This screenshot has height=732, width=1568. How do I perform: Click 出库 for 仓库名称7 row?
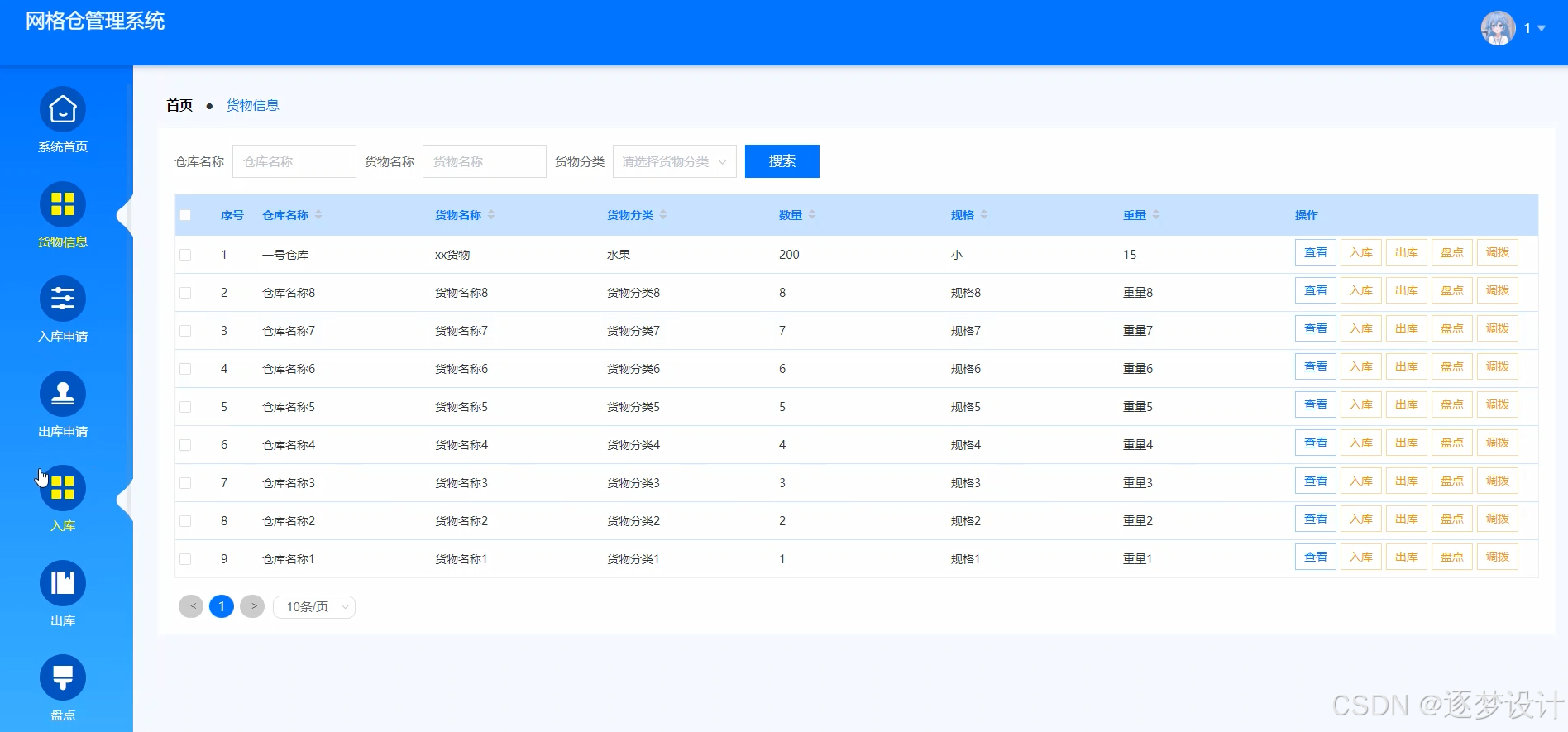pyautogui.click(x=1407, y=328)
